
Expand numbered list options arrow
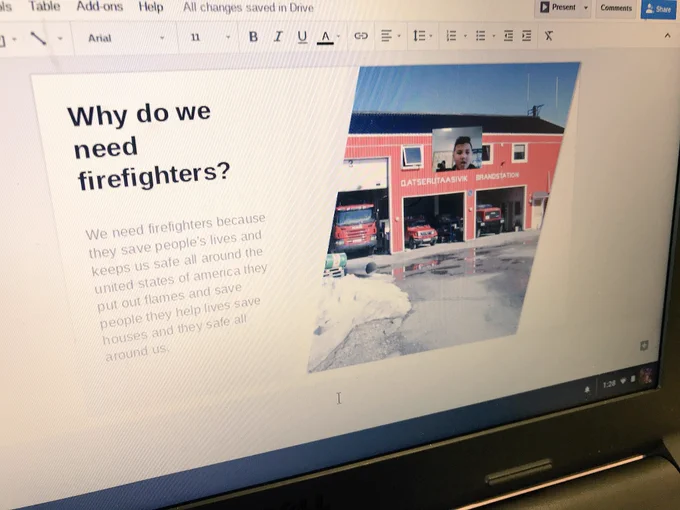pos(465,36)
